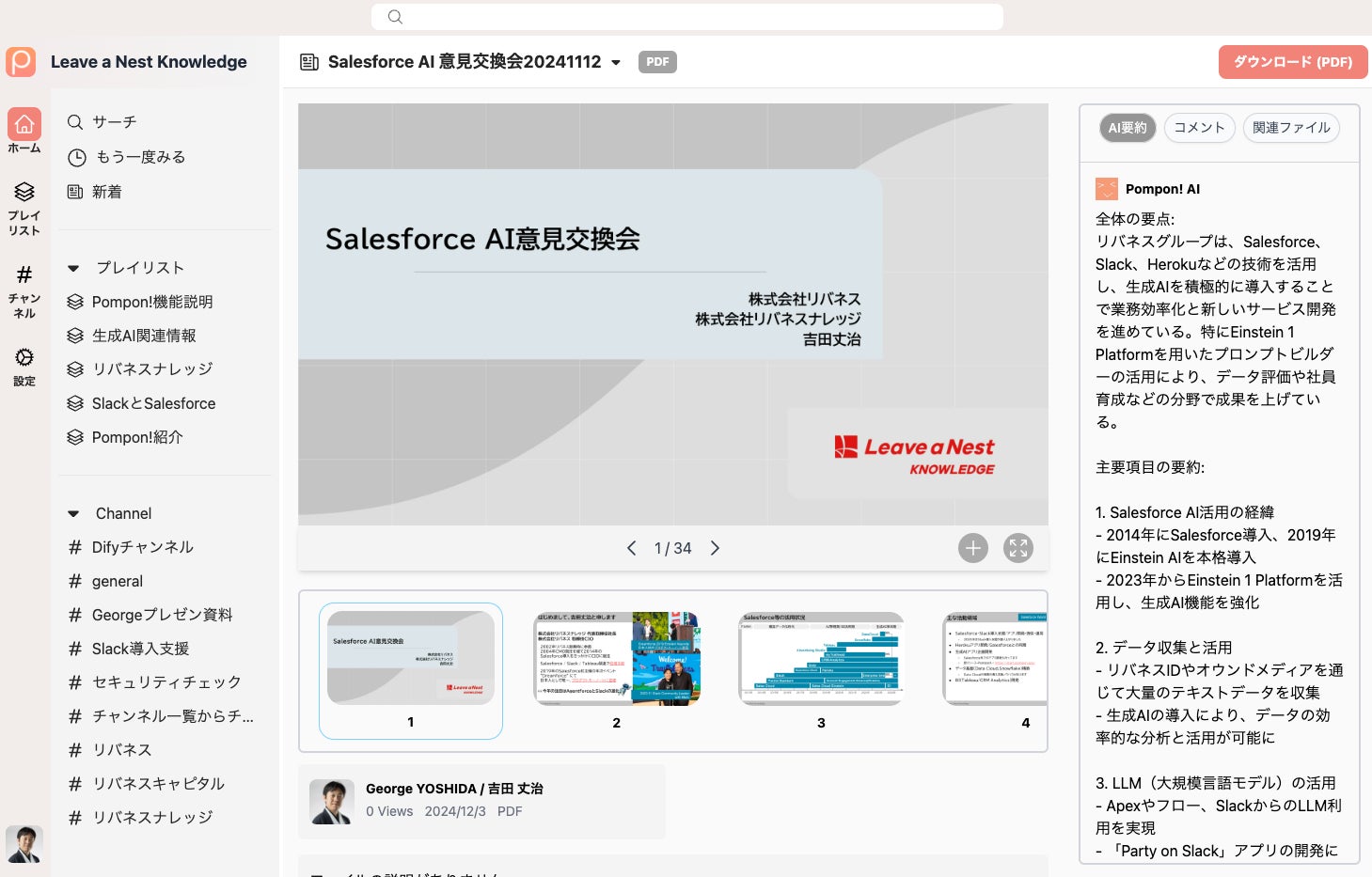Click the newspaper icon beside 新着

75,192
